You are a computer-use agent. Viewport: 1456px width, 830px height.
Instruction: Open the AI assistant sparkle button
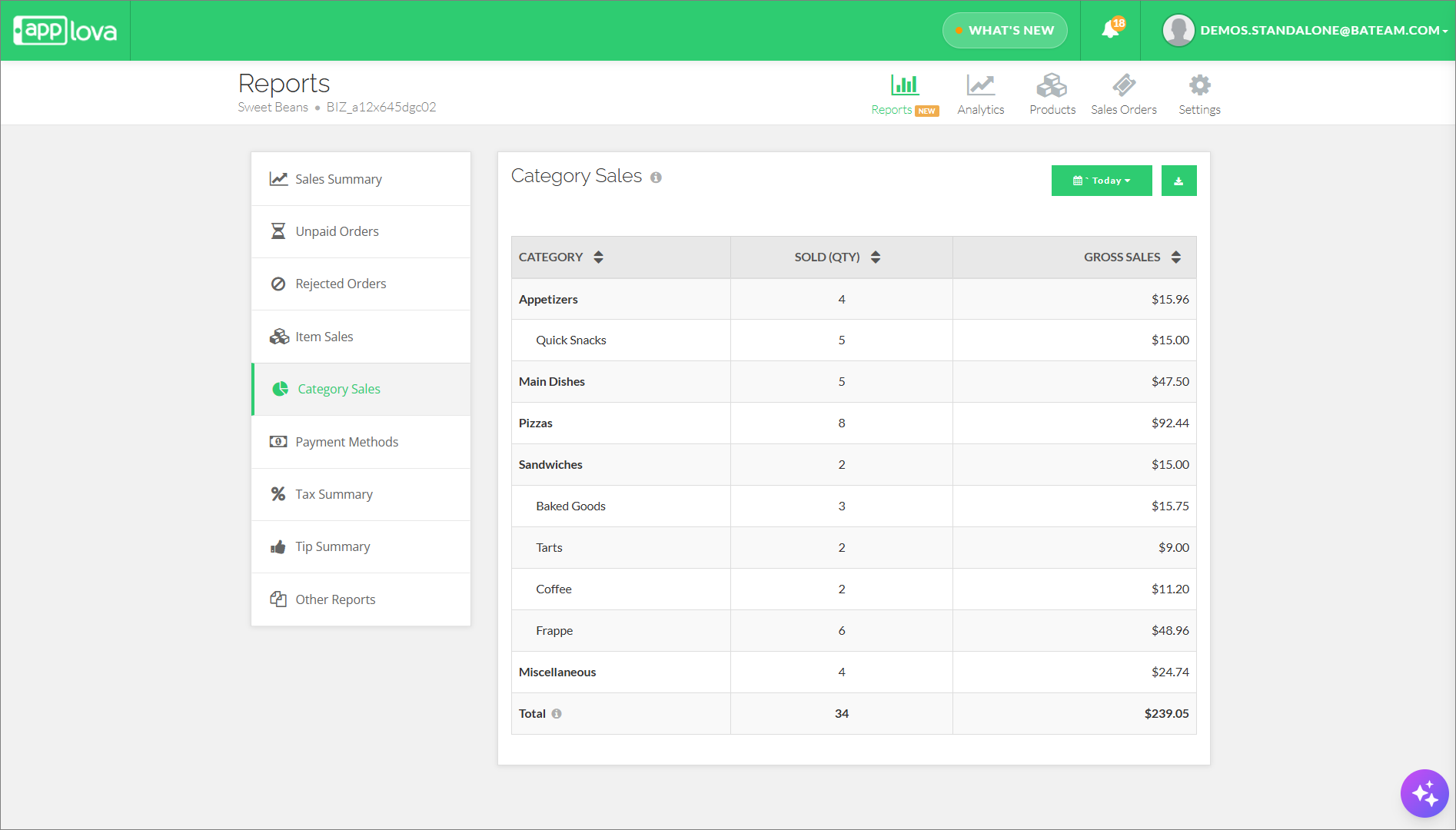click(x=1424, y=793)
